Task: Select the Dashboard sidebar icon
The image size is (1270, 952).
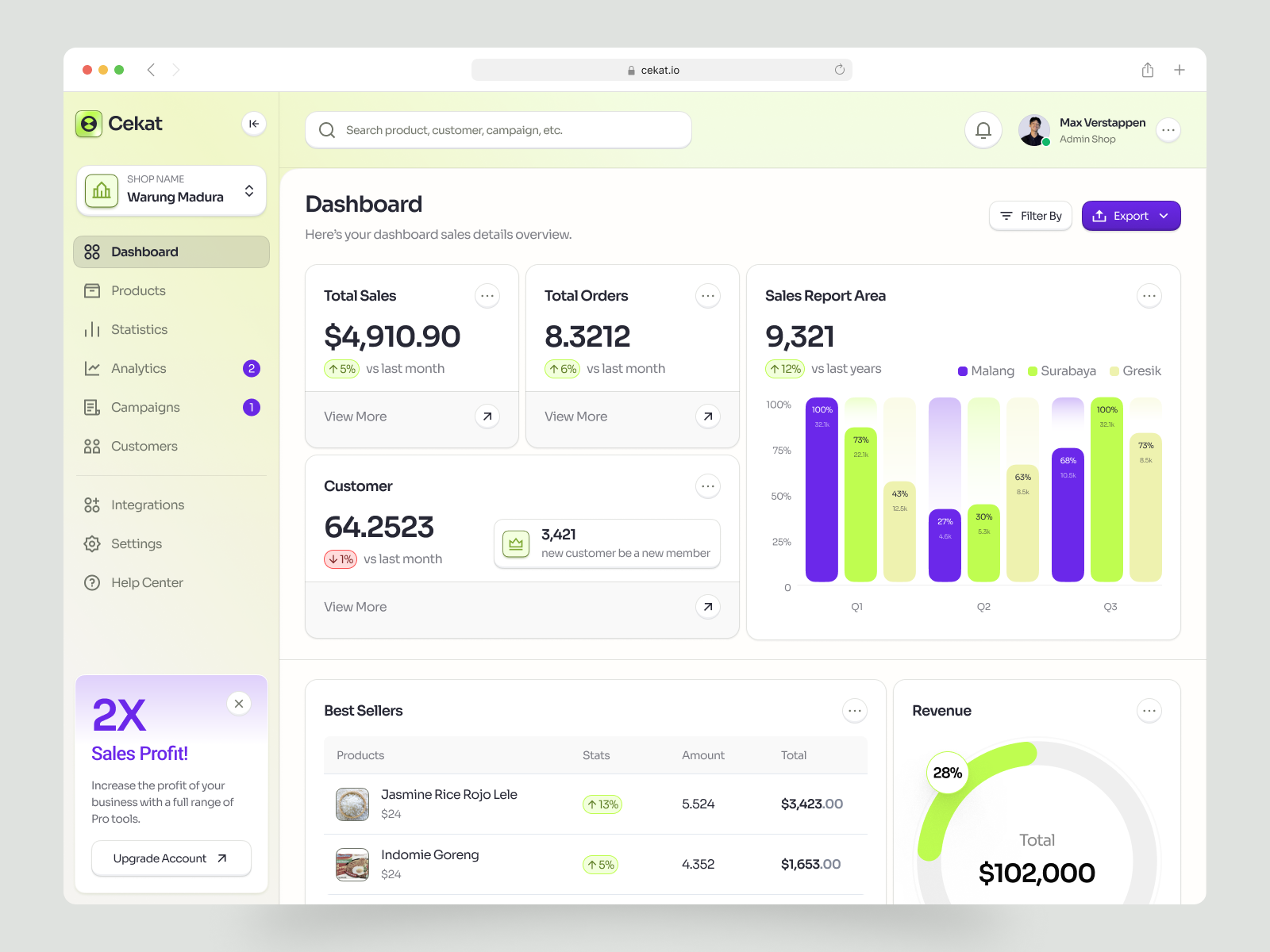Action: click(91, 251)
